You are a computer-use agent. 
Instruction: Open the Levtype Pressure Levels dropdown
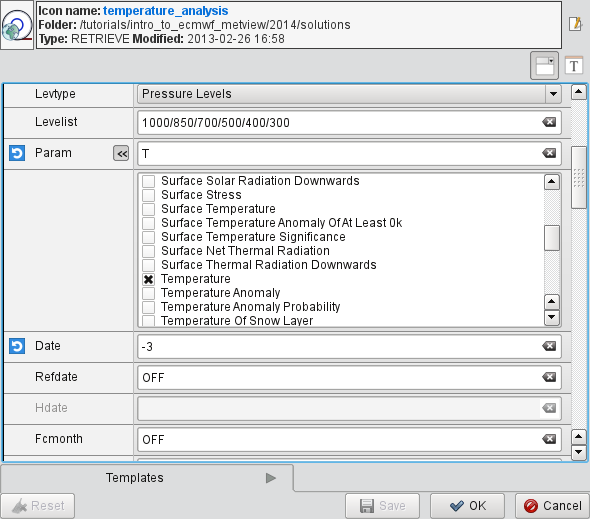553,94
